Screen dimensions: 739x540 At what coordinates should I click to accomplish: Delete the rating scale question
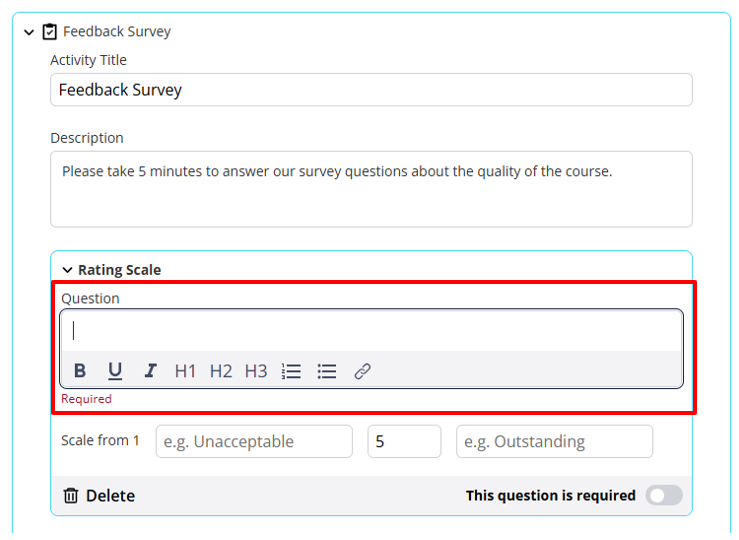[x=99, y=495]
